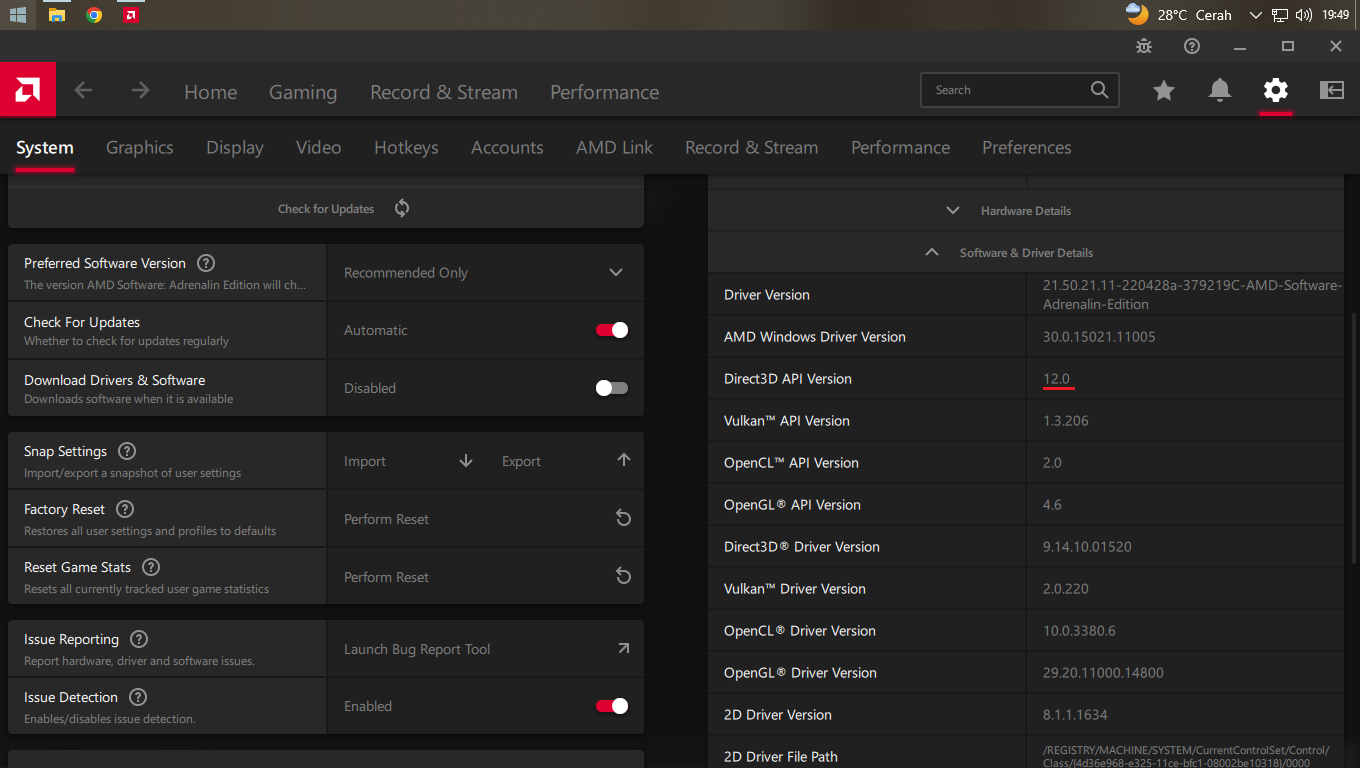Click Factory Reset circular arrow icon
Viewport: 1360px width, 768px height.
pyautogui.click(x=623, y=518)
